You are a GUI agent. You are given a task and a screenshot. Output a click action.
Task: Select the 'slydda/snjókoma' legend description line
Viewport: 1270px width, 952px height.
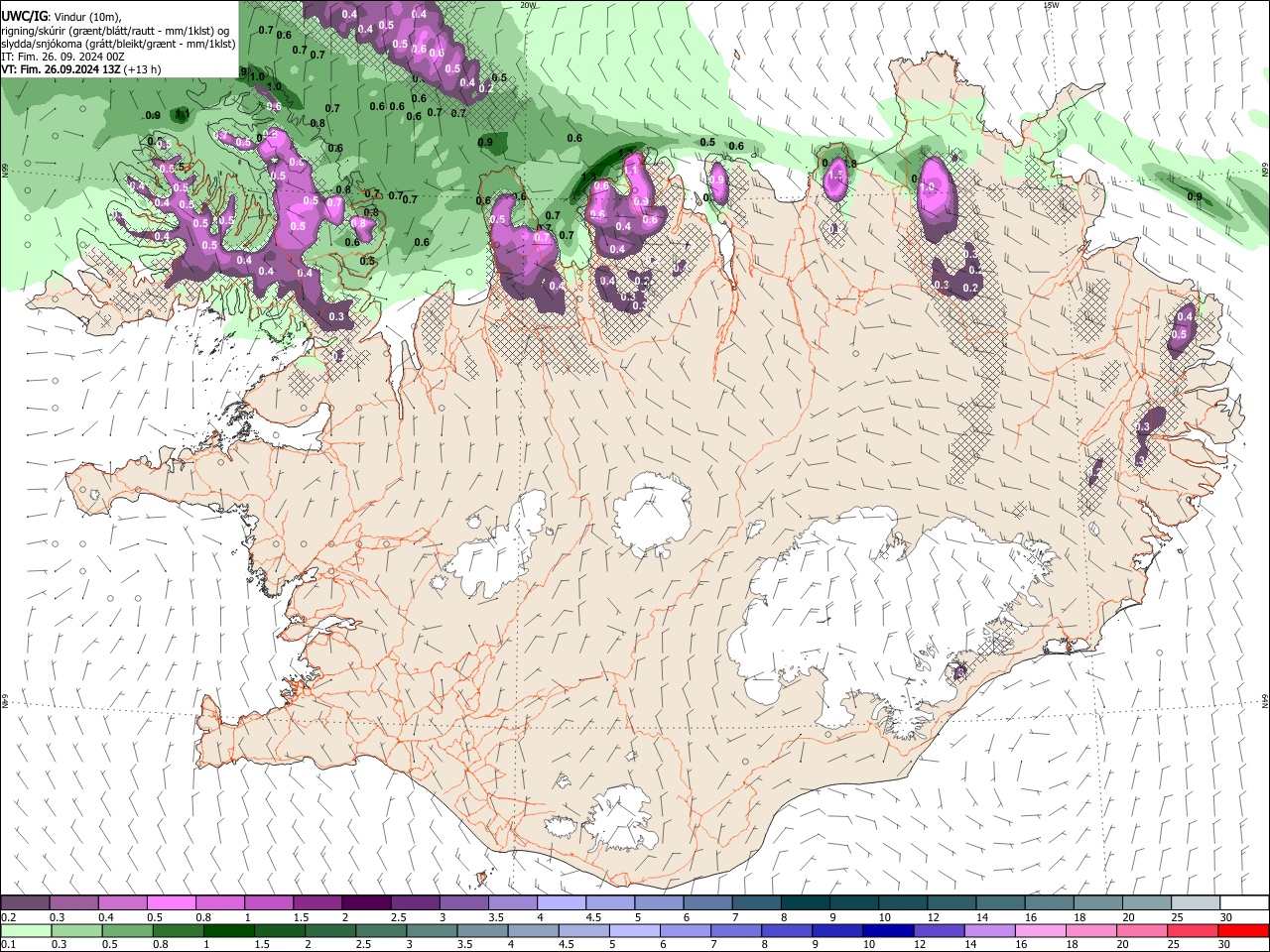(118, 44)
